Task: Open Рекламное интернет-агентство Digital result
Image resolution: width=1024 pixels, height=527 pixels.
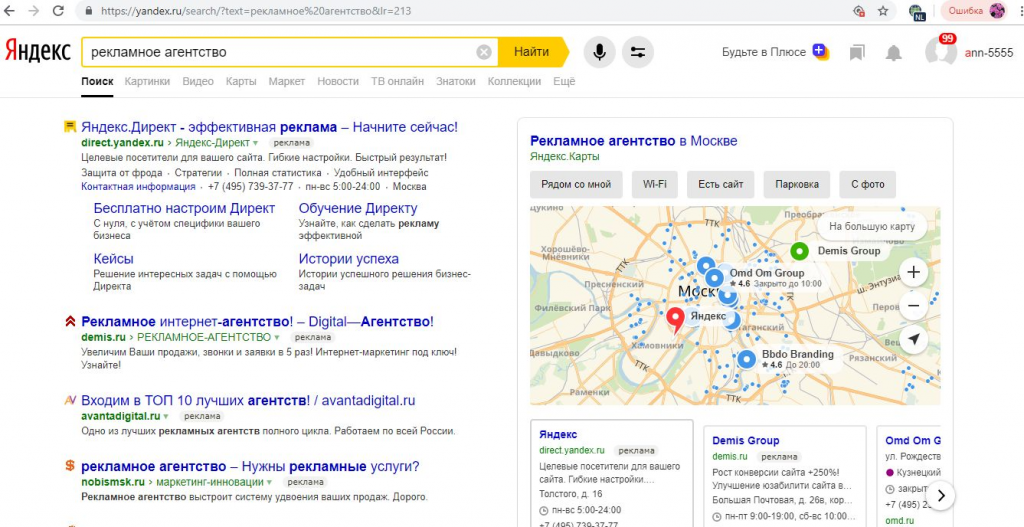Action: pos(257,322)
